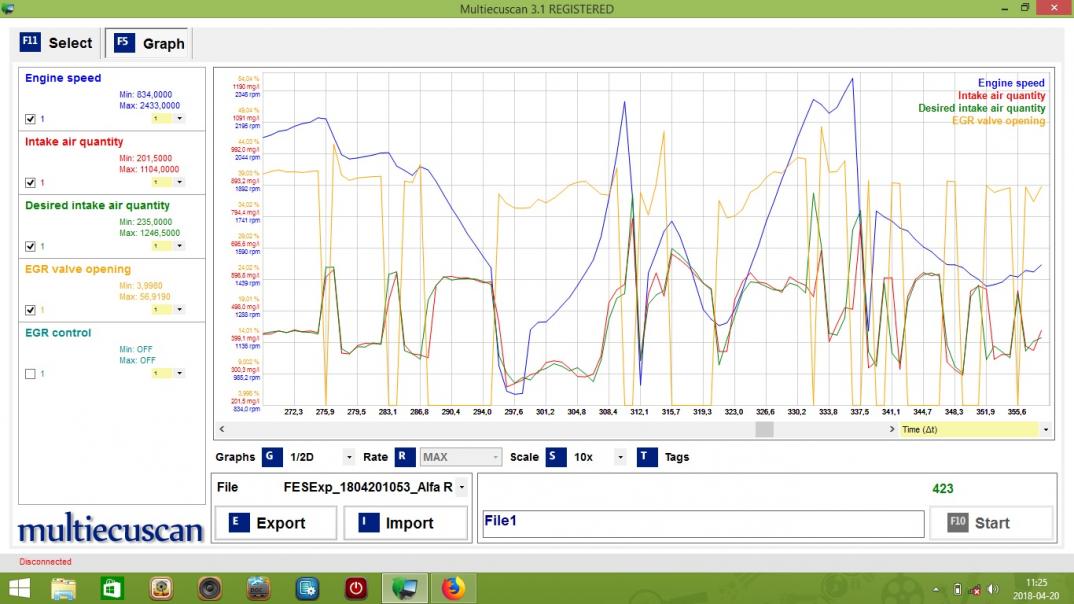
Task: Uncheck the Engine speed checkbox
Action: coord(30,119)
